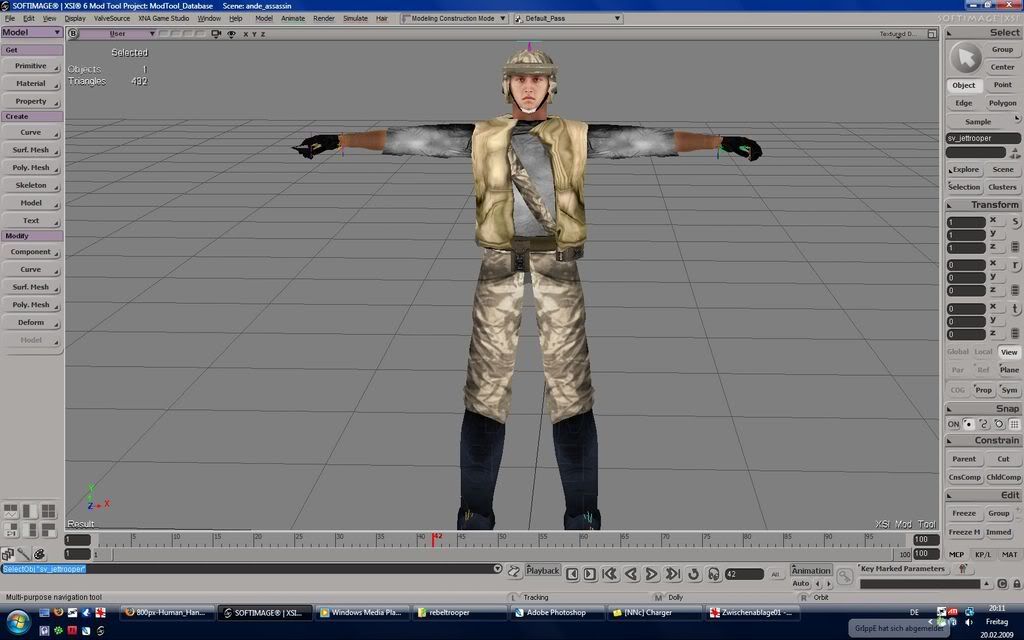Click timeline playhead at frame 42

[x=433, y=539]
